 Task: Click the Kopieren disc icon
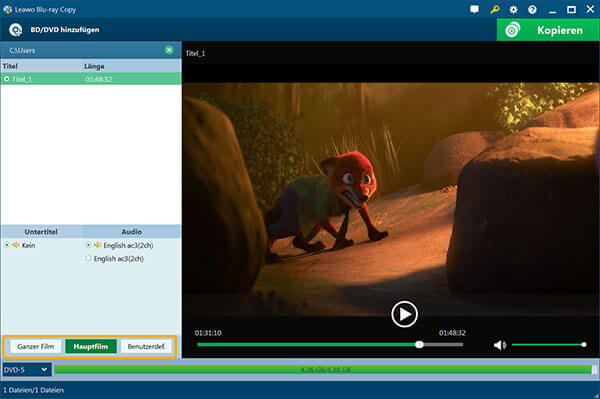click(x=512, y=30)
